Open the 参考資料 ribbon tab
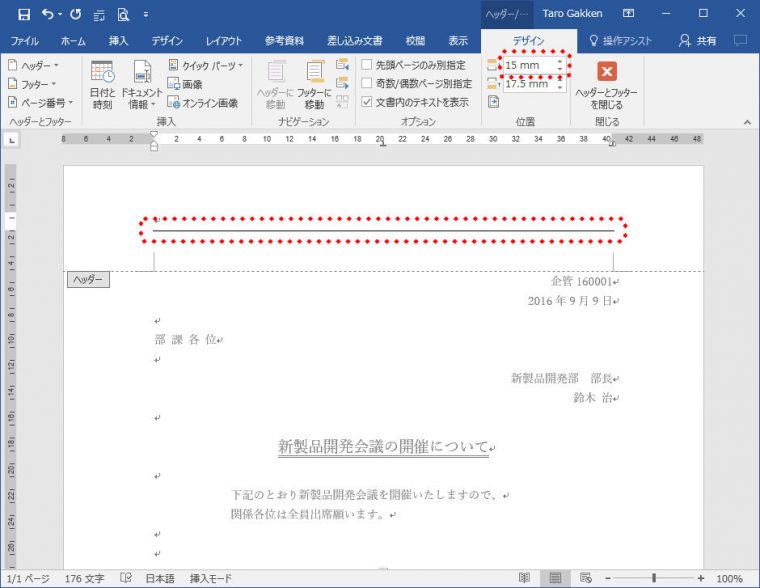The image size is (760, 588). pyautogui.click(x=284, y=41)
